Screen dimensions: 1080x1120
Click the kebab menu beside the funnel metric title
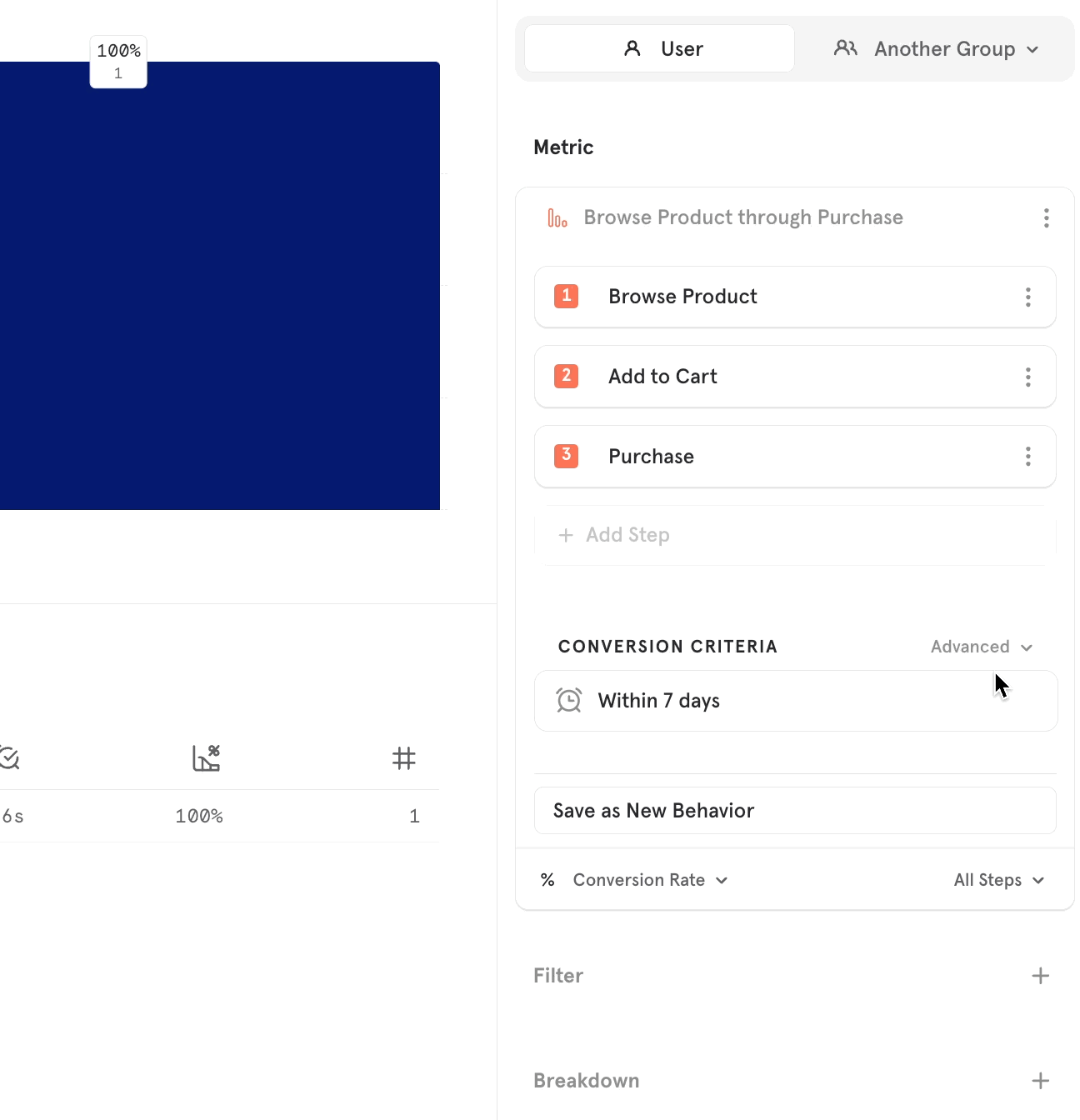click(x=1047, y=217)
